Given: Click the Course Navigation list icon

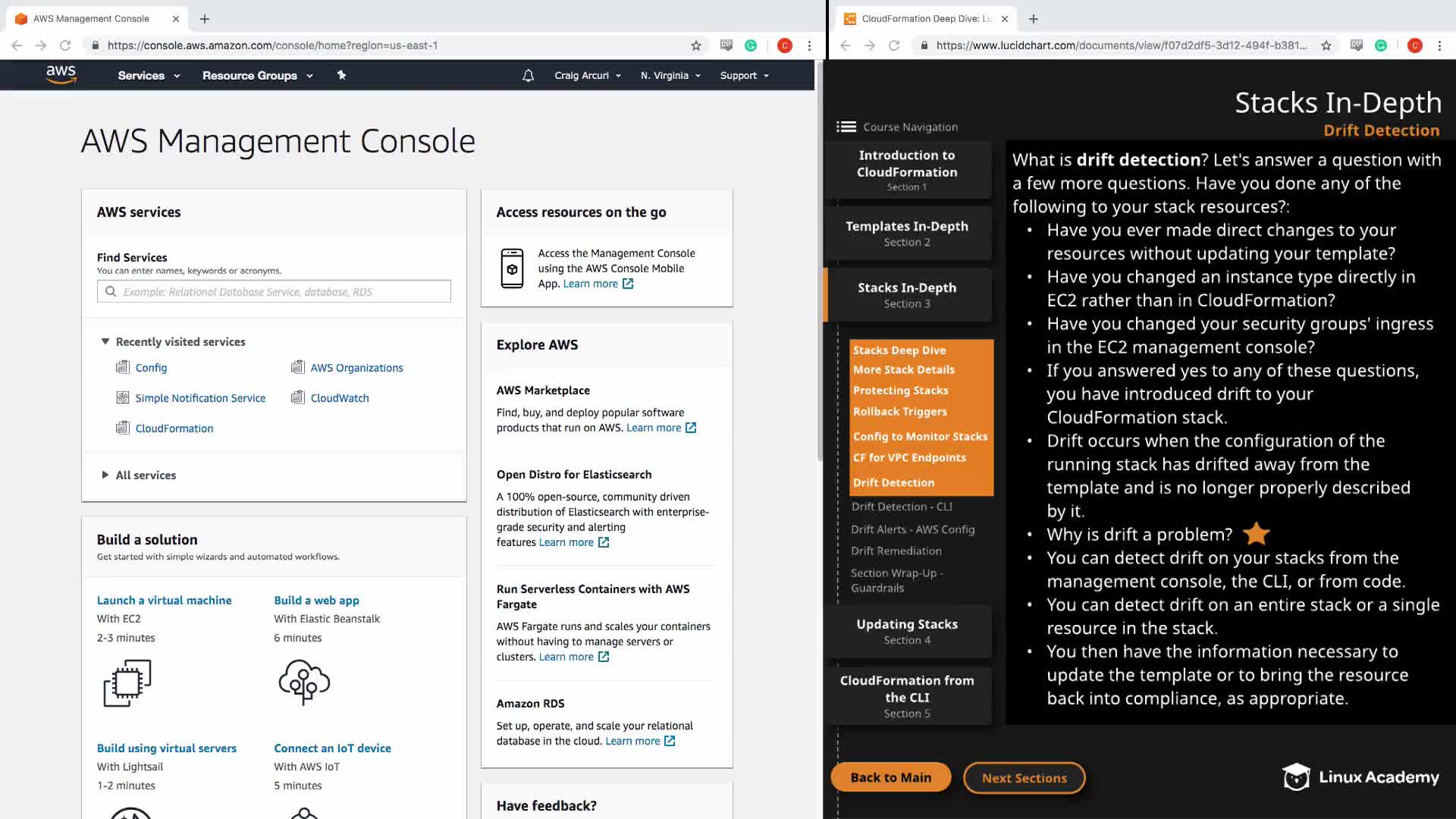Looking at the screenshot, I should (x=846, y=127).
